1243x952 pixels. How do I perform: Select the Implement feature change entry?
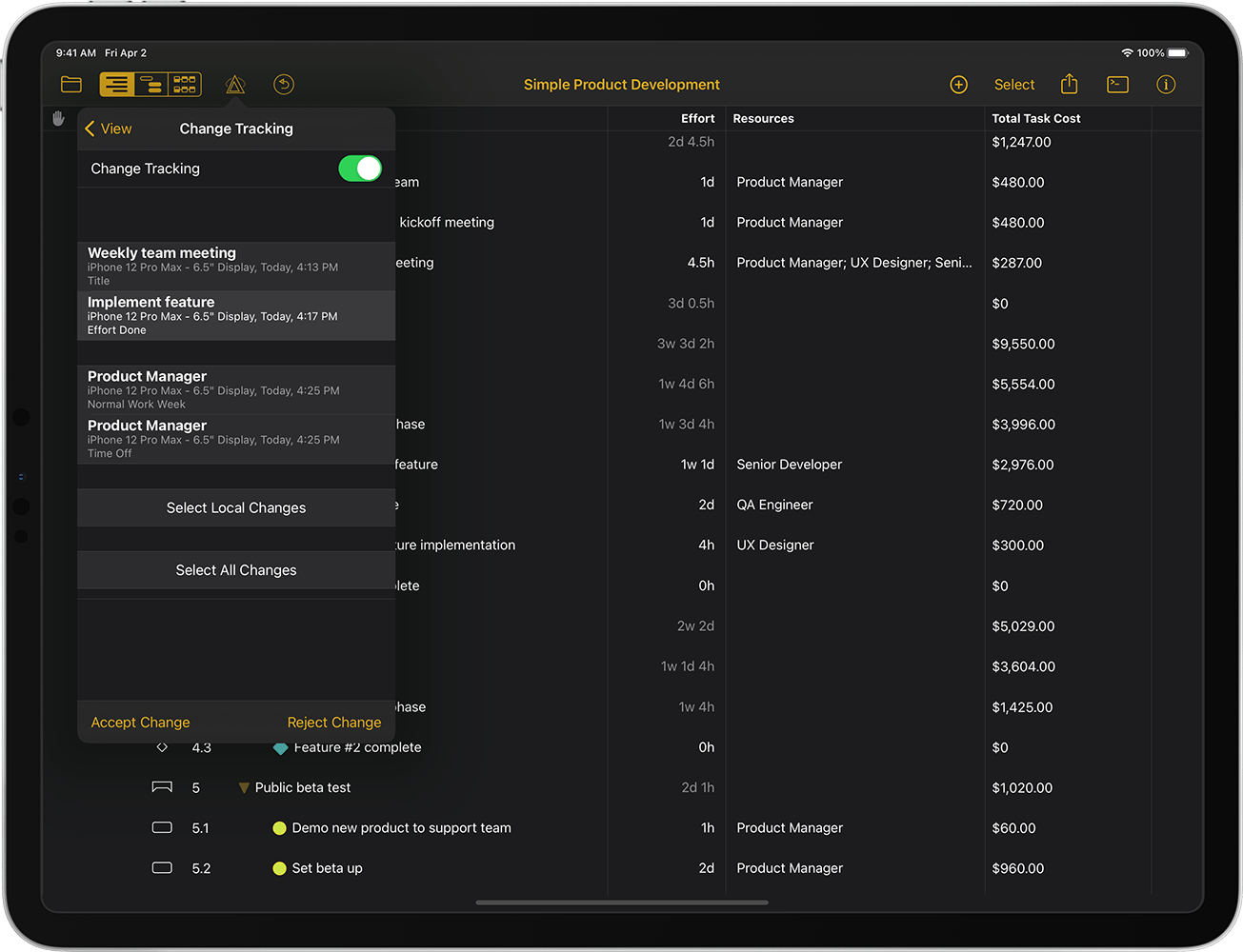[x=236, y=316]
